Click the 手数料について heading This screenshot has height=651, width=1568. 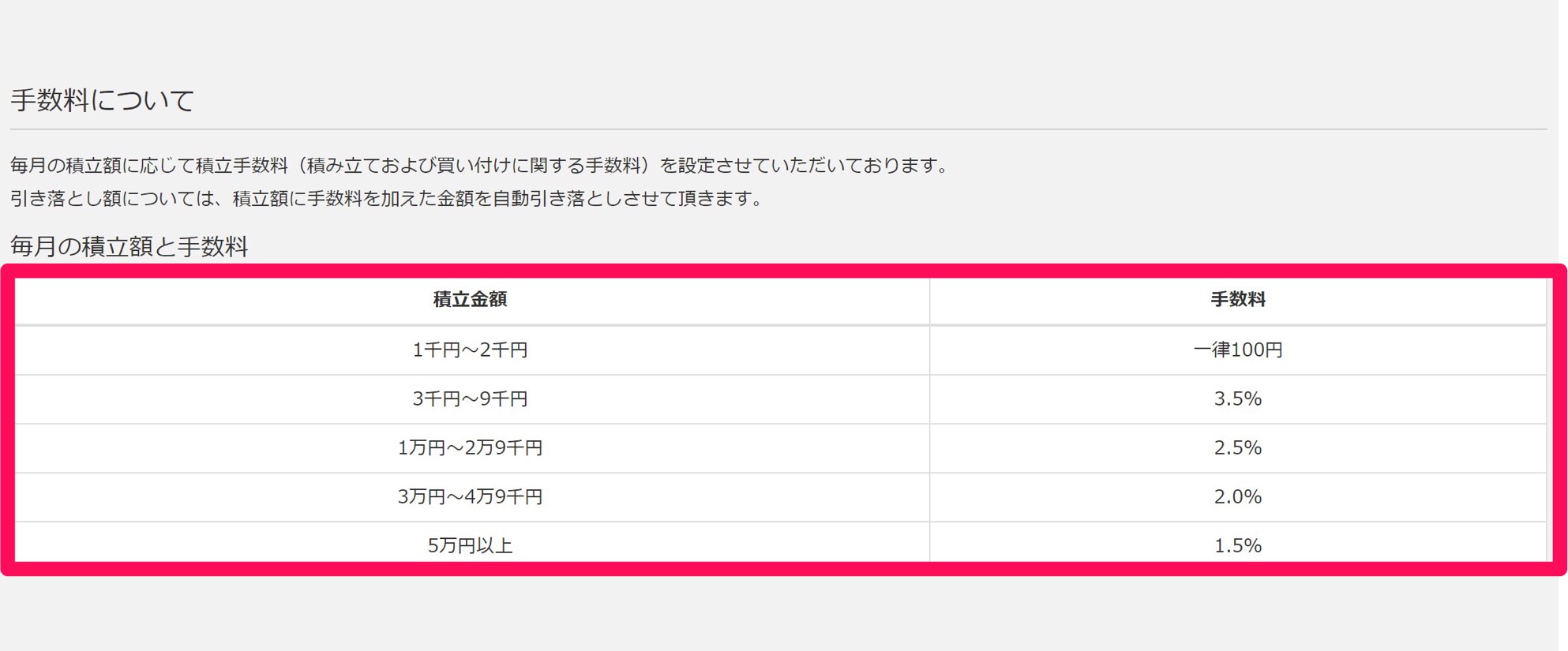103,100
